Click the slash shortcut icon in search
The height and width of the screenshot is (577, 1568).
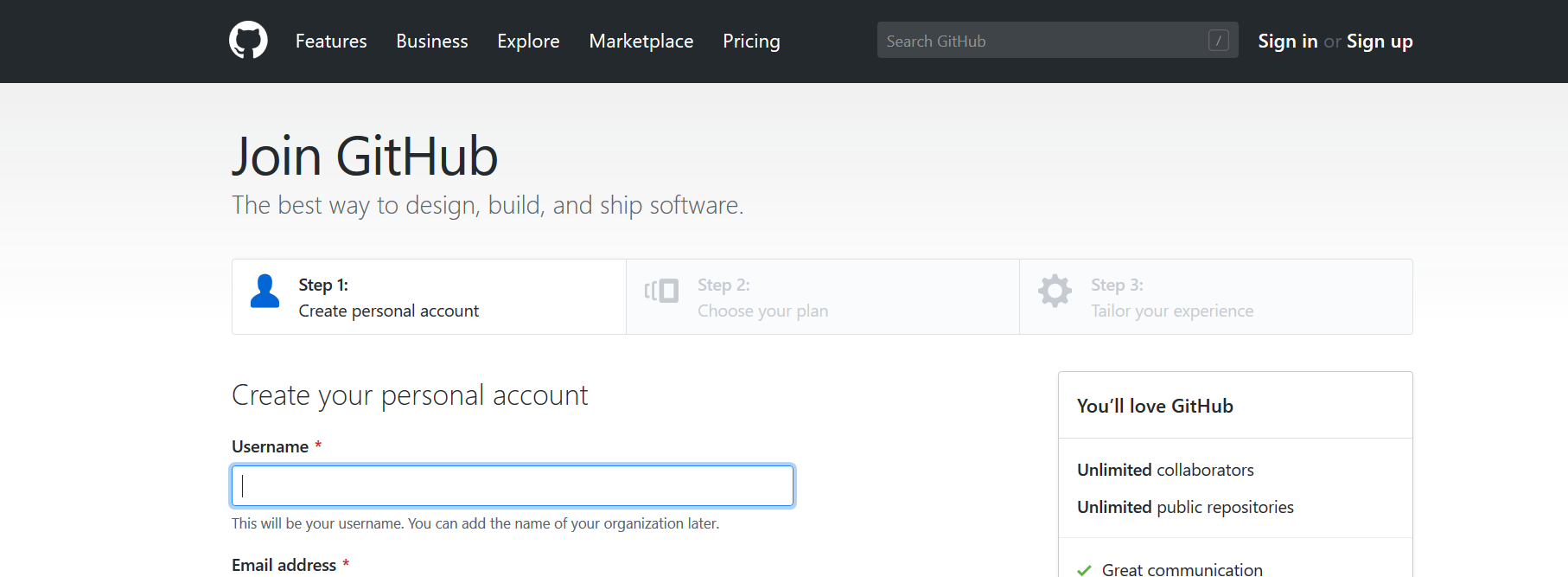[x=1218, y=40]
